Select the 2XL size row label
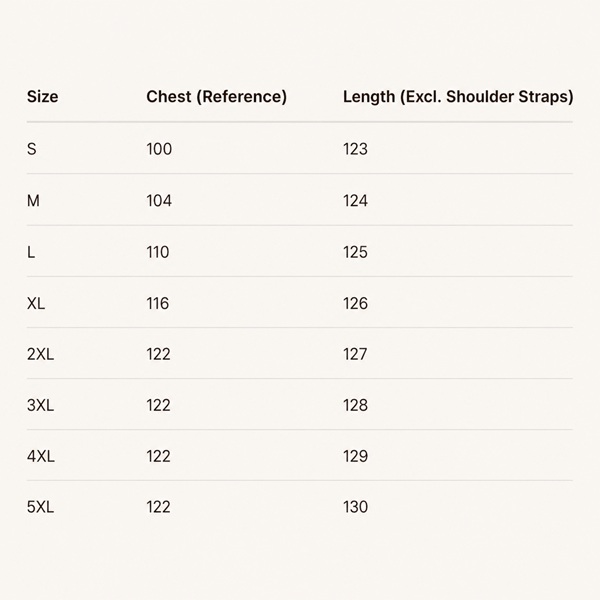Viewport: 600px width, 600px height. pyautogui.click(x=40, y=354)
